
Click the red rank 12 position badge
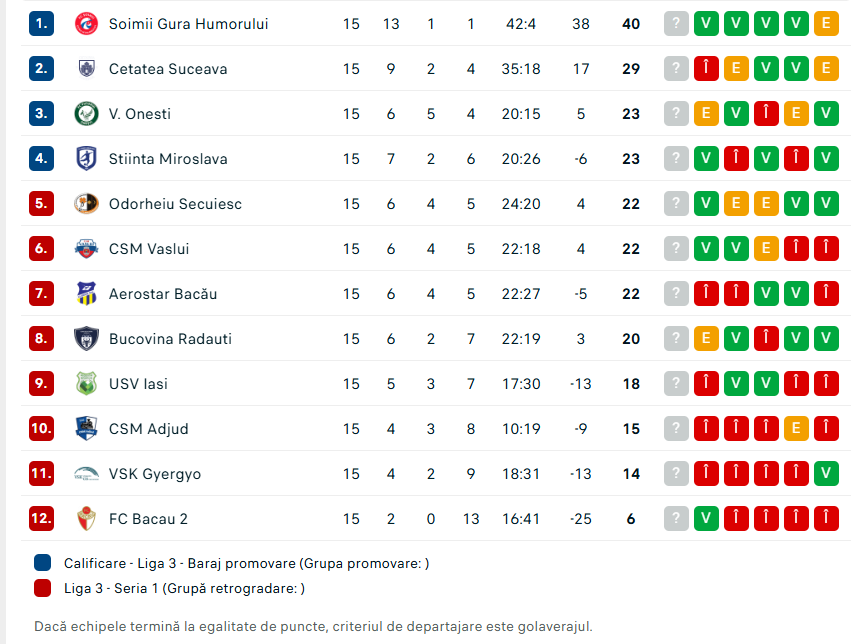click(41, 519)
